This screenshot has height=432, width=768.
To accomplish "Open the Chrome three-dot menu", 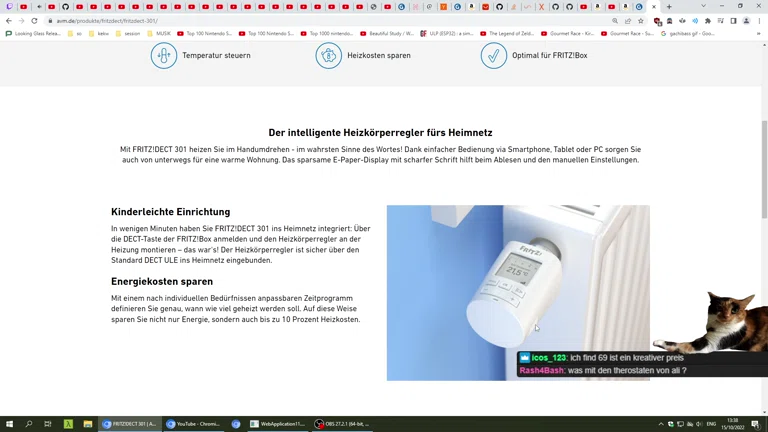I will 760,21.
